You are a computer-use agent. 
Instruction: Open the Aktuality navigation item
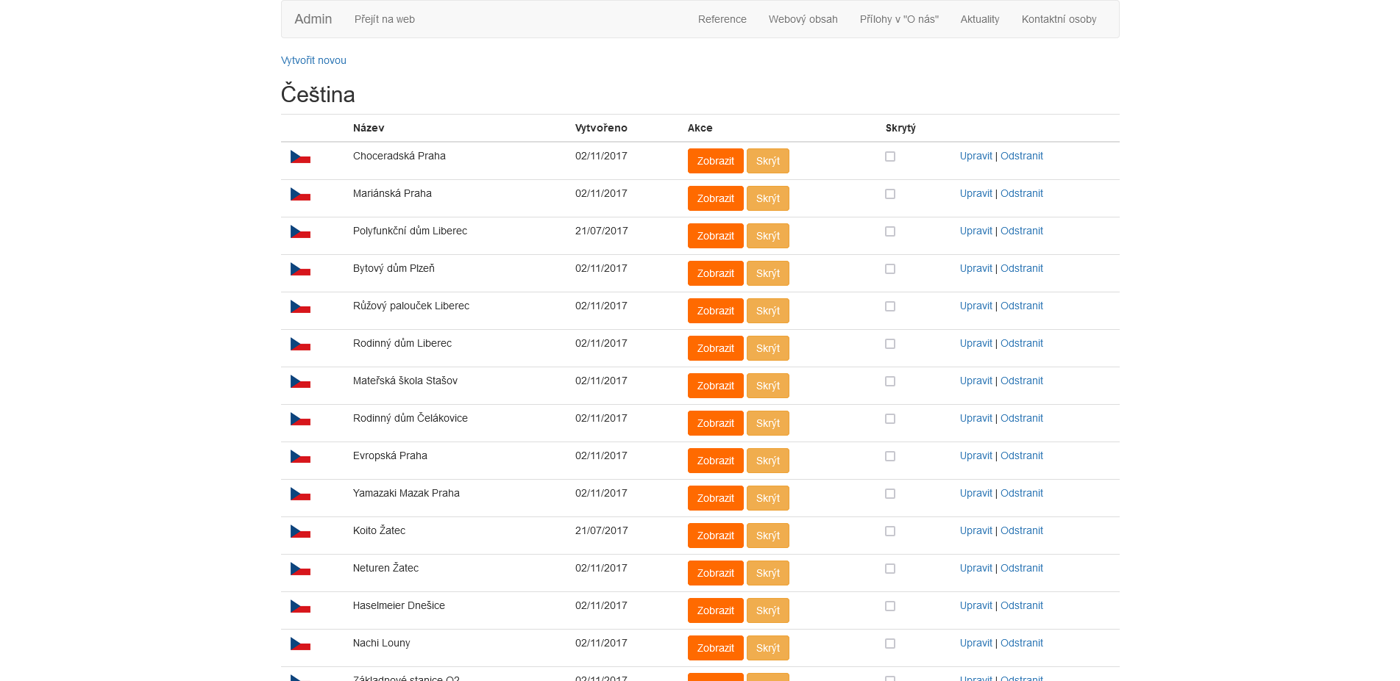[x=979, y=19]
